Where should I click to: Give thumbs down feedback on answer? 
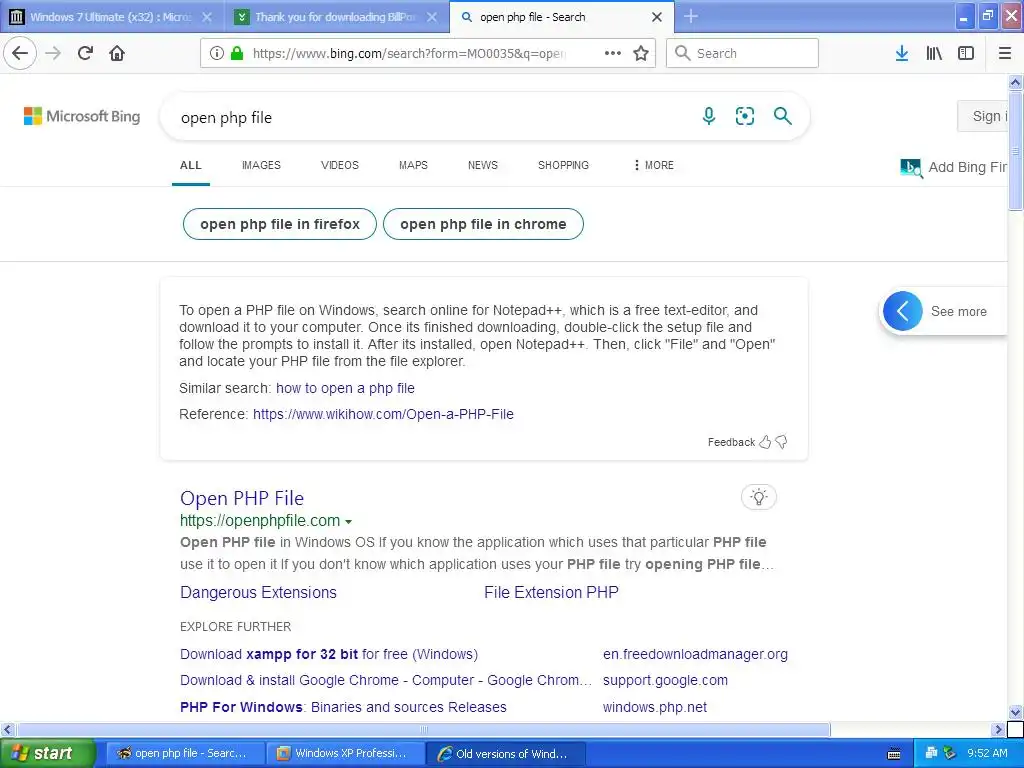pyautogui.click(x=781, y=442)
